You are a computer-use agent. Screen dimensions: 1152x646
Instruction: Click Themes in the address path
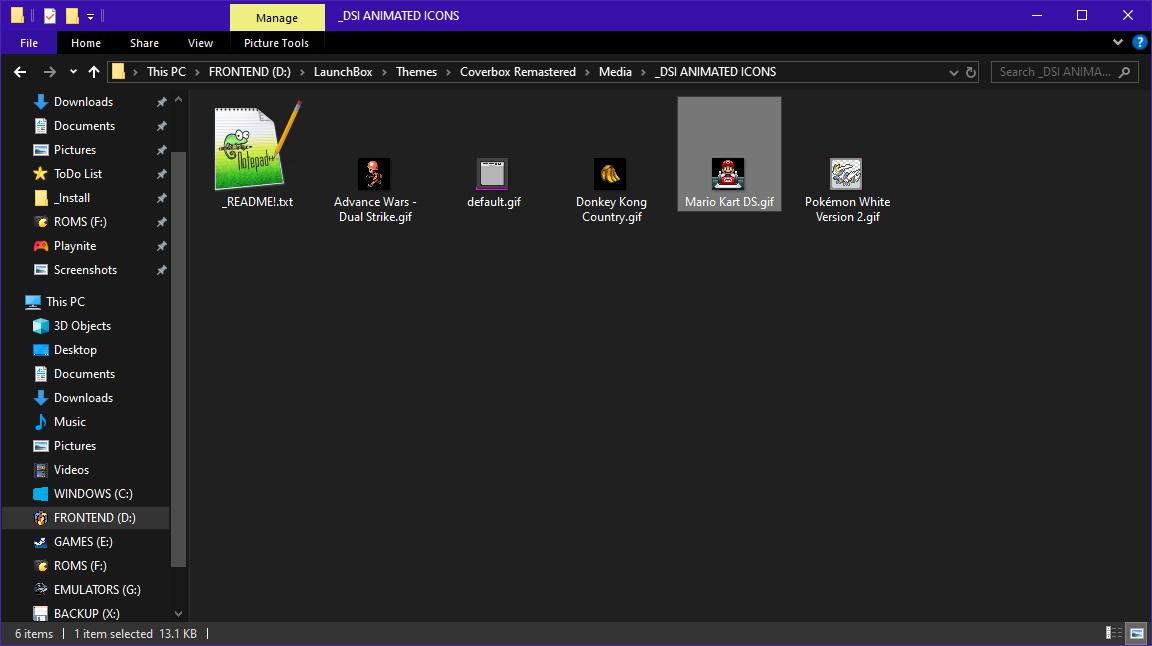point(417,72)
